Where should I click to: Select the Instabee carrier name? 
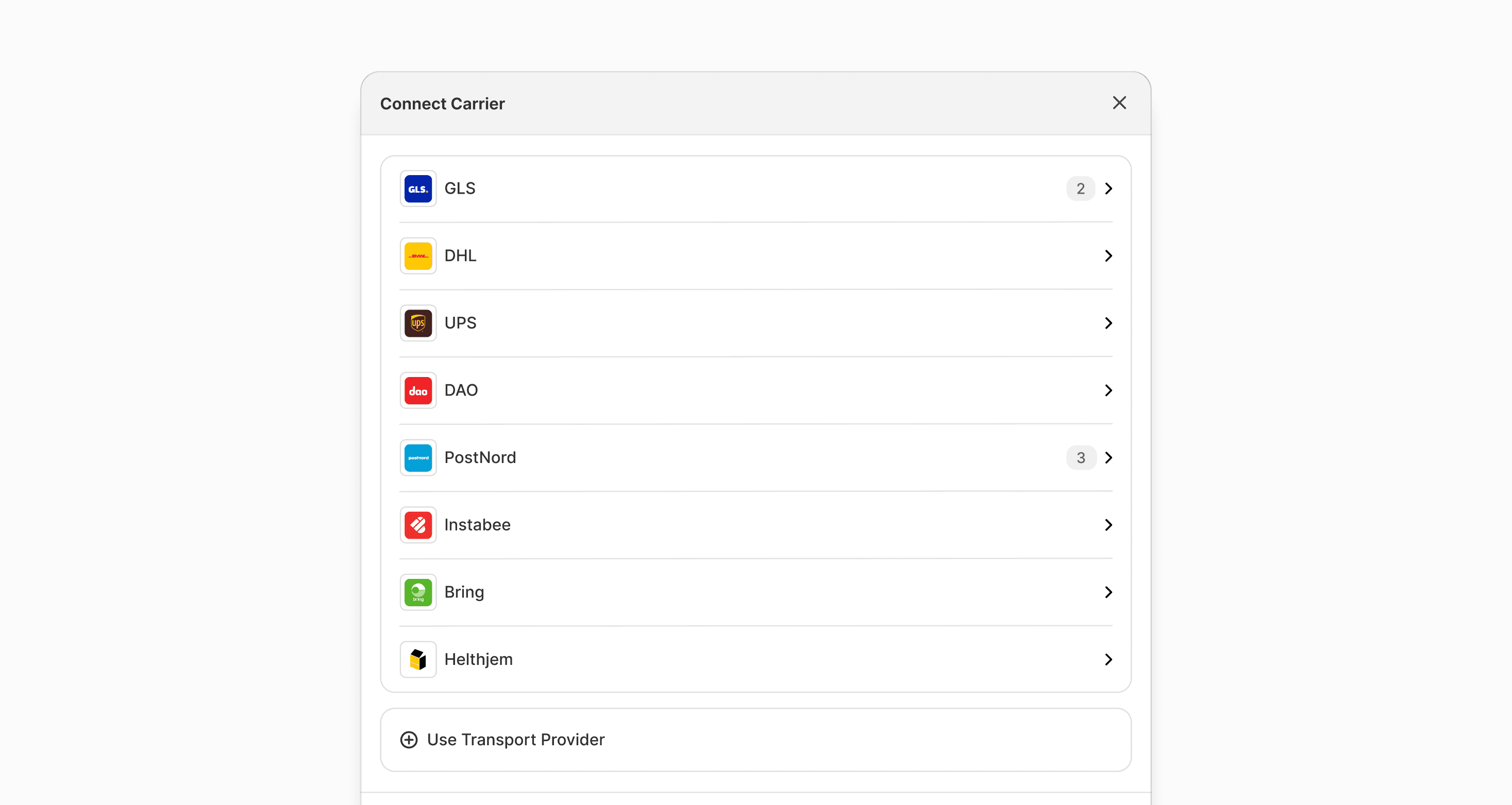coord(477,525)
